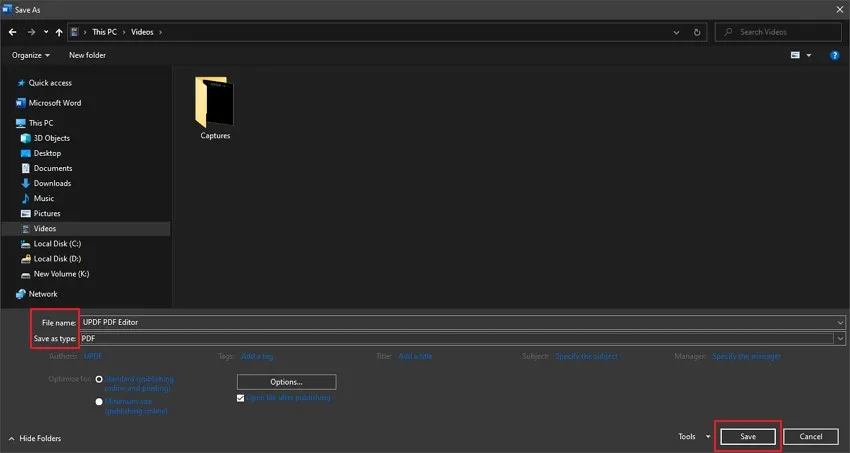Click the UPDF author value

pyautogui.click(x=93, y=357)
